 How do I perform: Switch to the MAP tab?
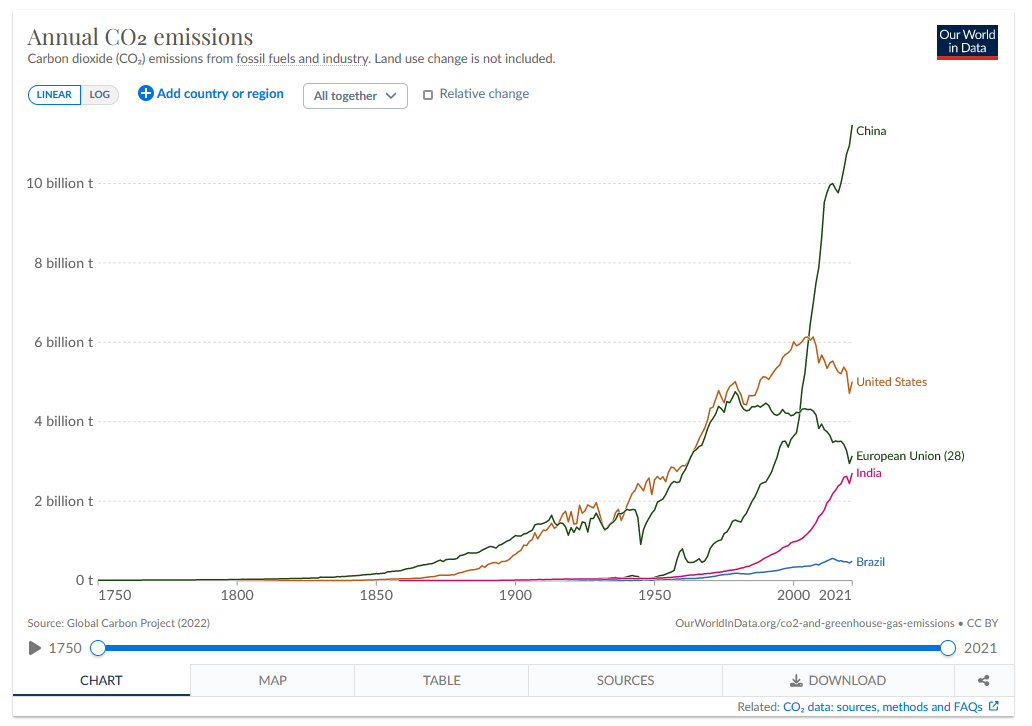(x=272, y=680)
